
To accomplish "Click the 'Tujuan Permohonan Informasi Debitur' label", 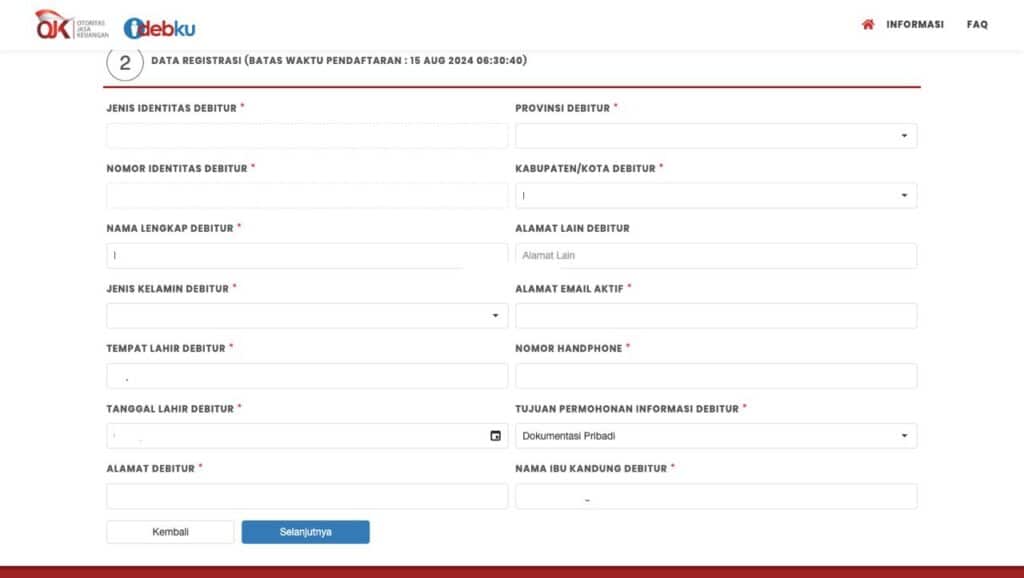I will (x=627, y=409).
